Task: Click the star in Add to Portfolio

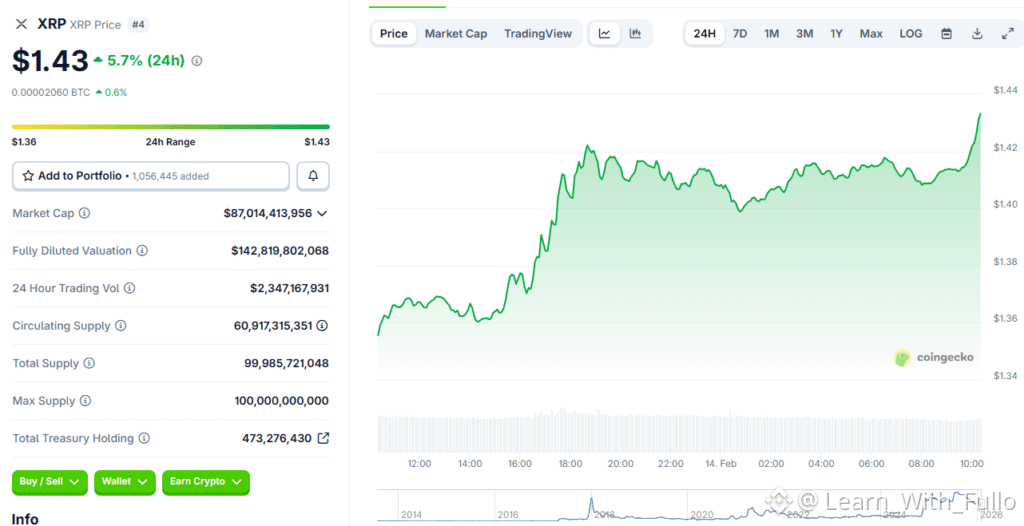Action: pyautogui.click(x=28, y=176)
